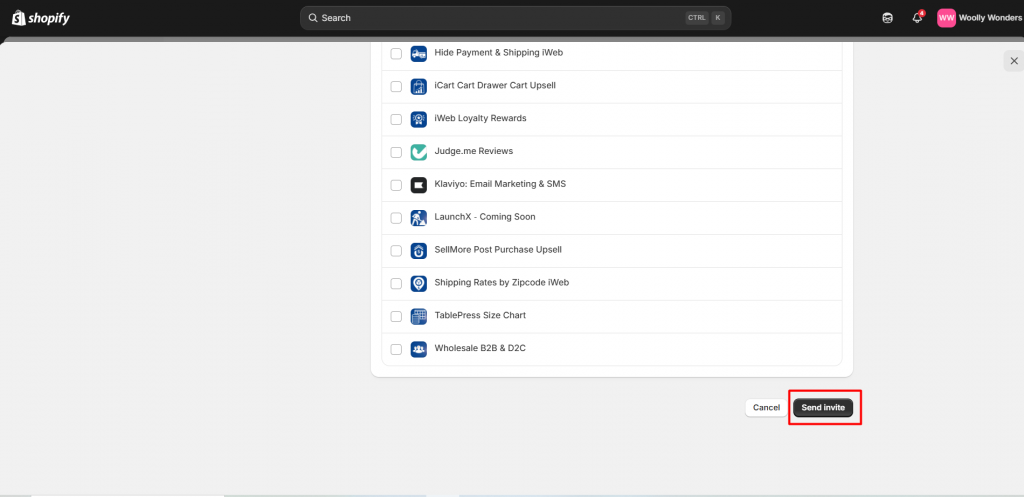Enable the iWeb Loyalty Rewards checkbox

click(x=396, y=119)
